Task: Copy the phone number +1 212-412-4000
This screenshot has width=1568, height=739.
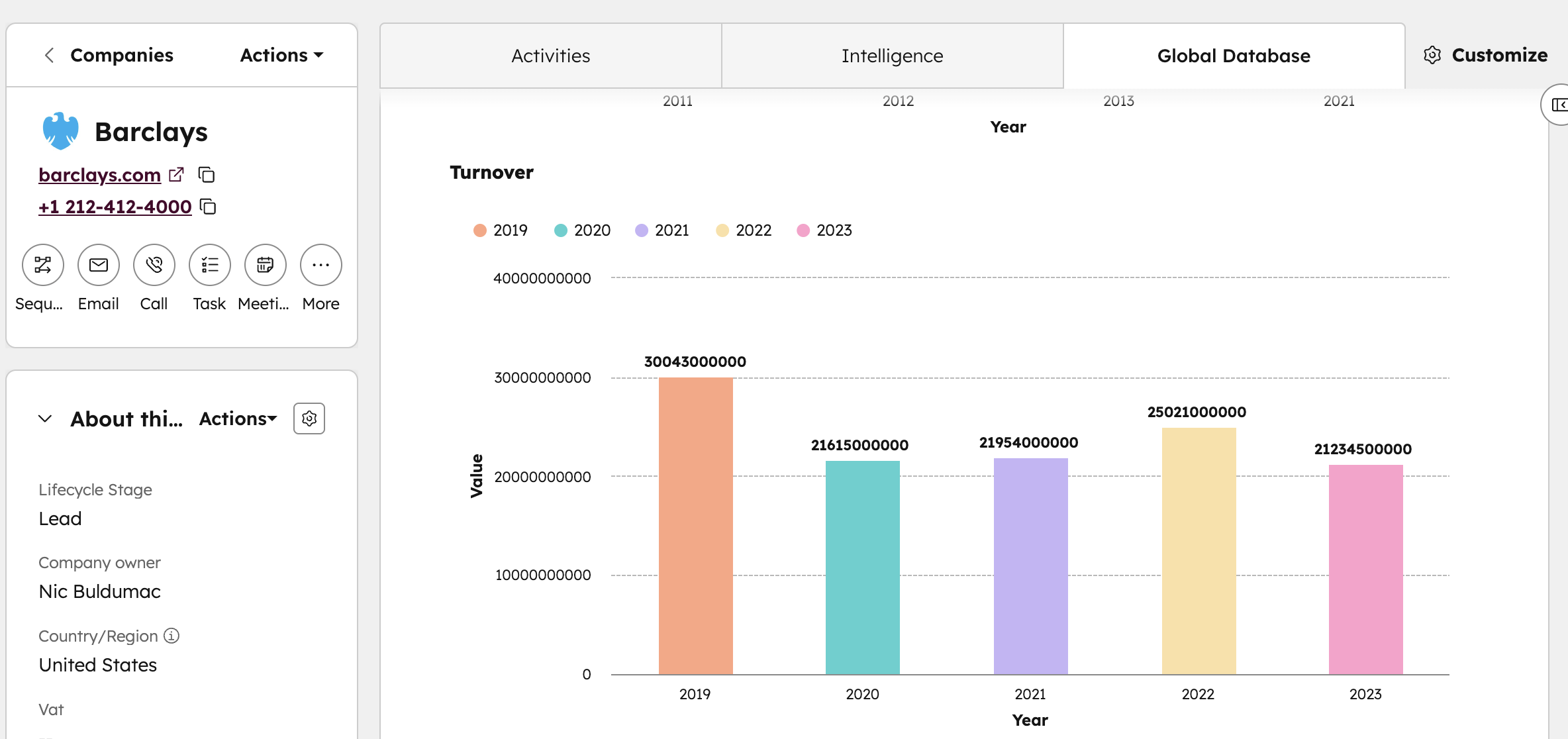Action: pos(208,207)
